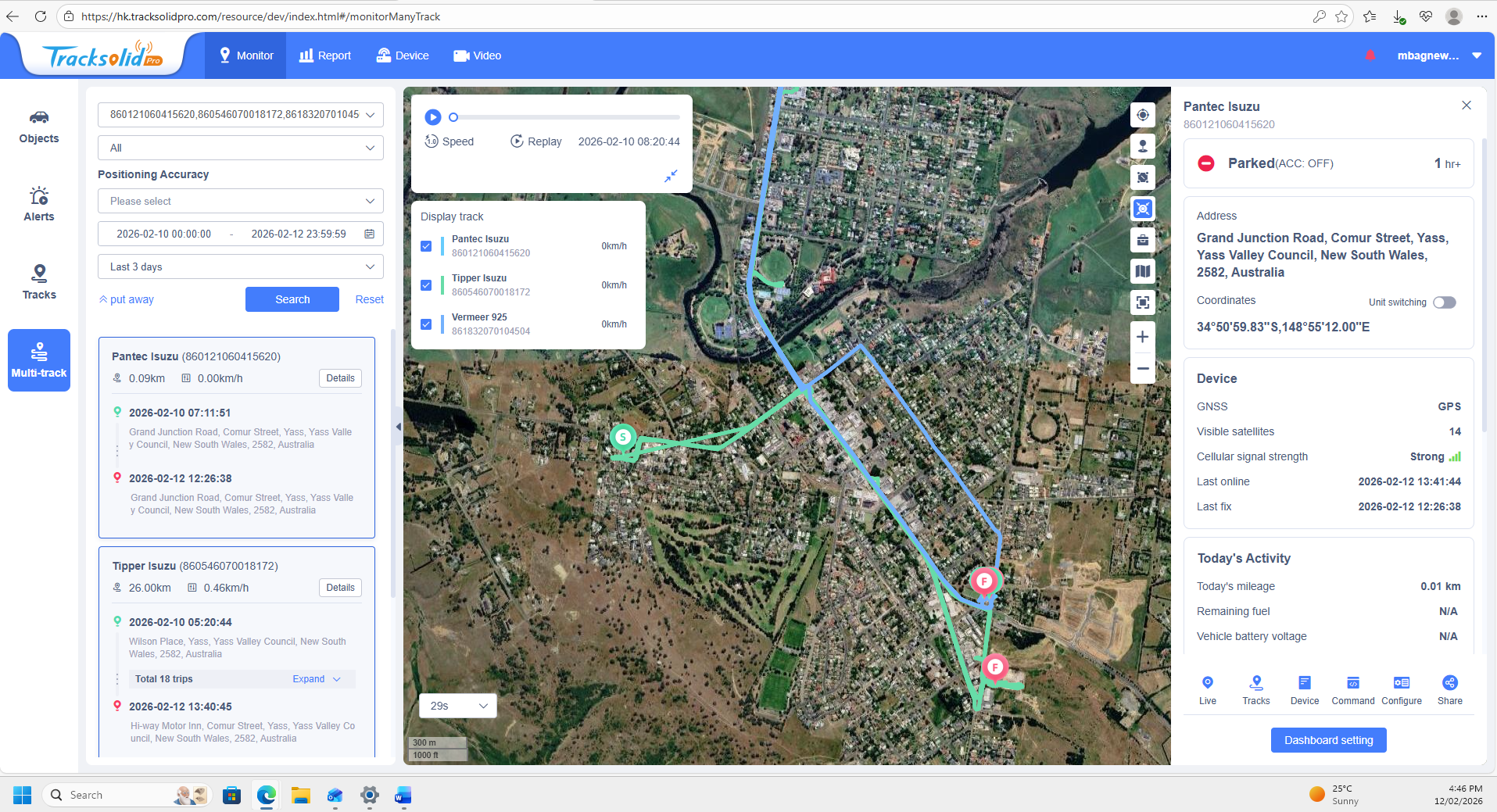Open the Positioning Accuracy dropdown

click(x=241, y=201)
